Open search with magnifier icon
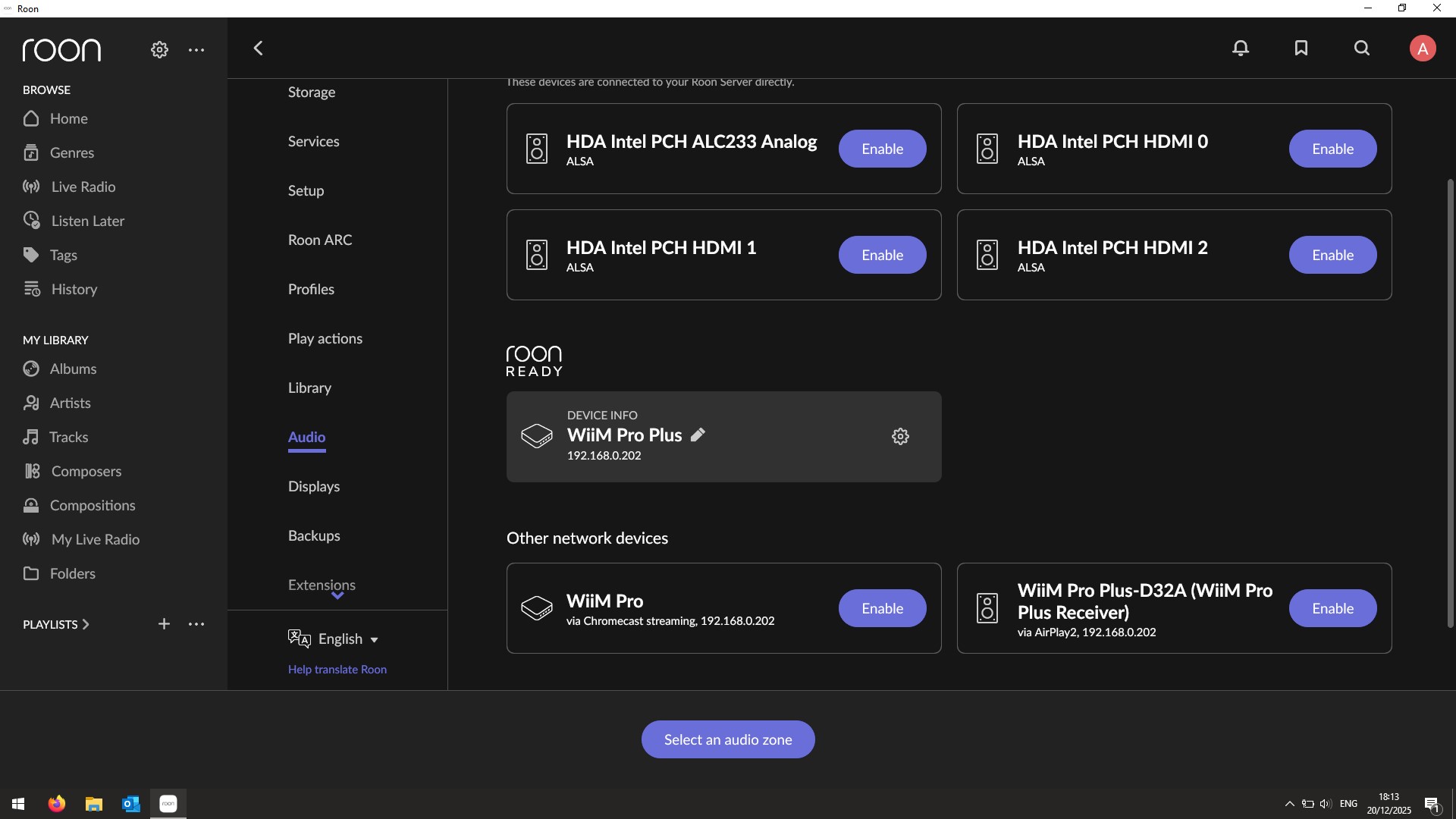Image resolution: width=1456 pixels, height=819 pixels. click(x=1362, y=49)
